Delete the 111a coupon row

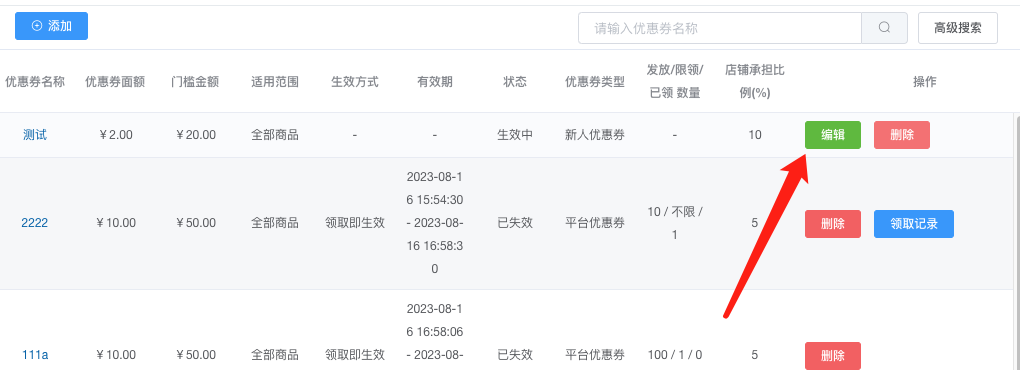coord(833,356)
